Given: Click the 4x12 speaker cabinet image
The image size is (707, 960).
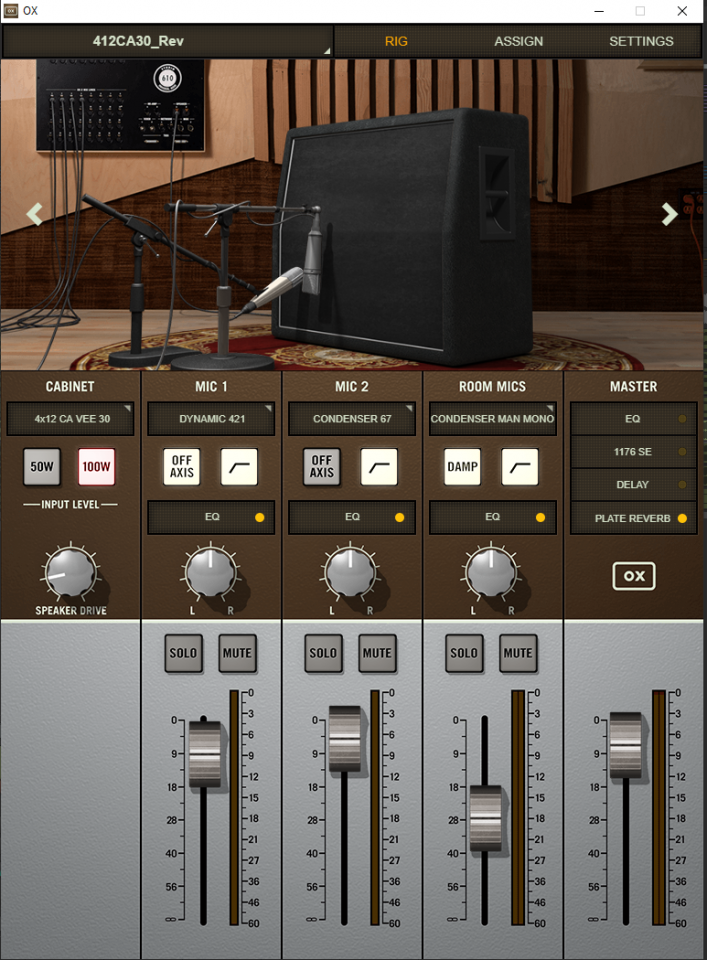Looking at the screenshot, I should point(404,239).
